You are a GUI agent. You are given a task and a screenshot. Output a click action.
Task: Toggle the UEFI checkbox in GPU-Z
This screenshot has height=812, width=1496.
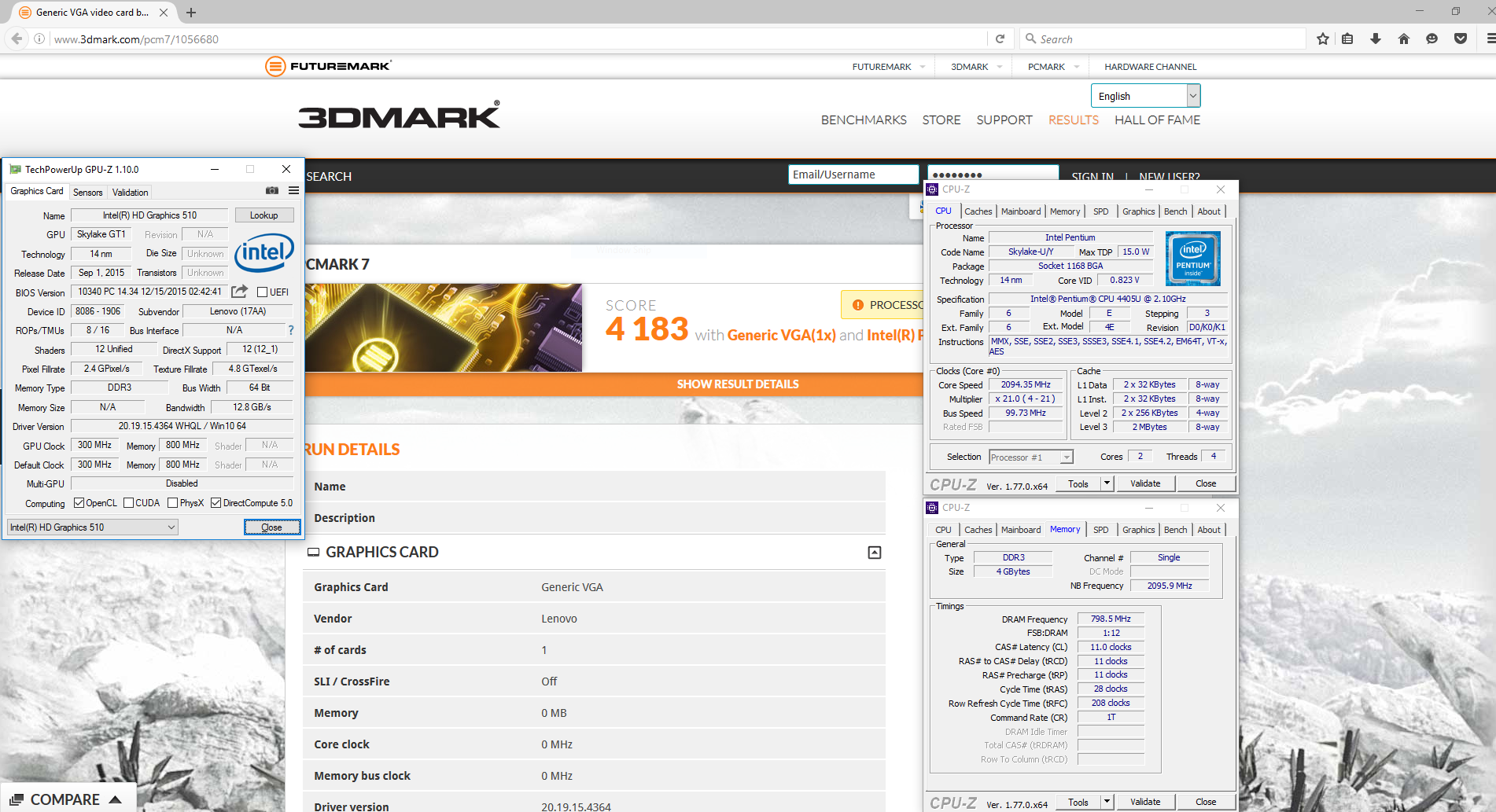[263, 292]
